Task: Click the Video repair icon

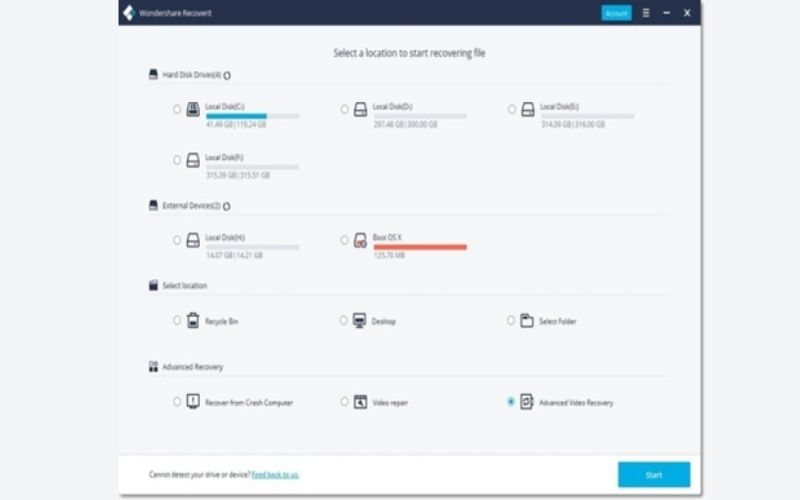Action: pos(359,402)
